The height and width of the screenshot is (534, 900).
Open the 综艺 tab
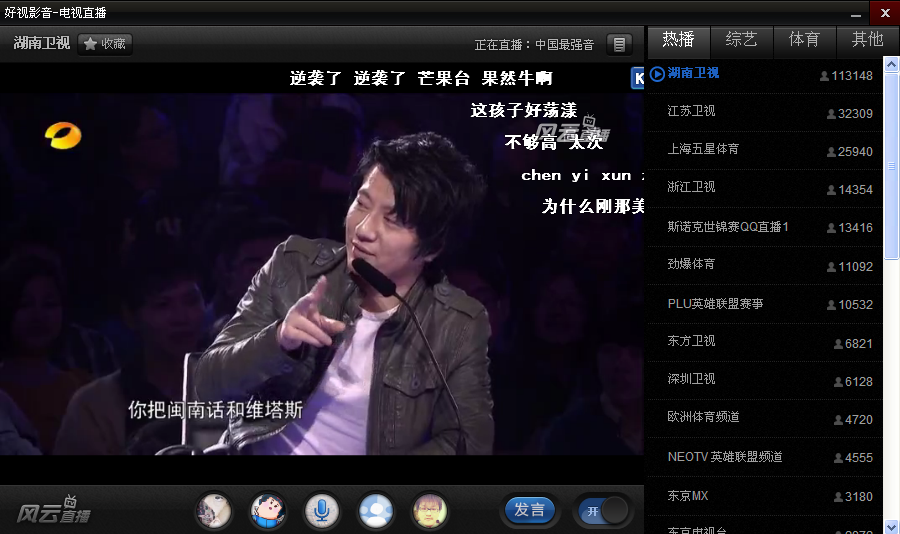[x=741, y=40]
